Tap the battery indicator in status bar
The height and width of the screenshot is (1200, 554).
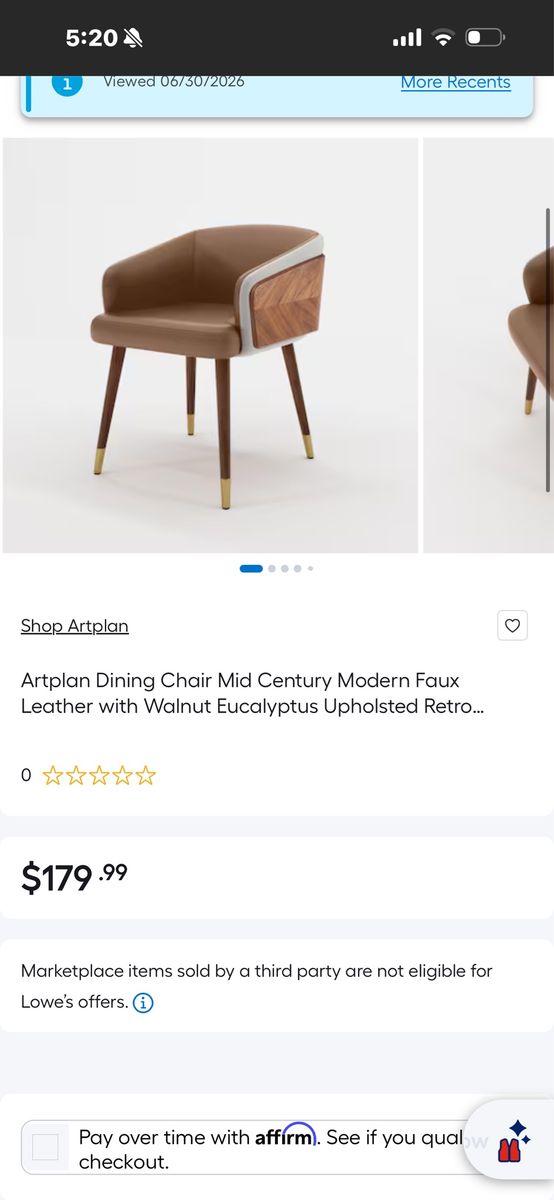click(485, 38)
